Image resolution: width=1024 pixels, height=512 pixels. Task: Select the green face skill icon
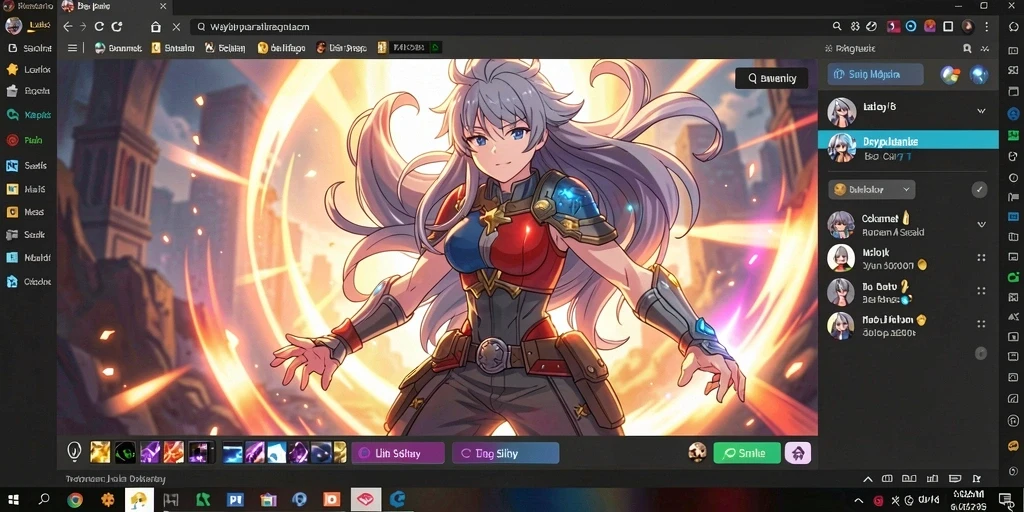coord(125,452)
